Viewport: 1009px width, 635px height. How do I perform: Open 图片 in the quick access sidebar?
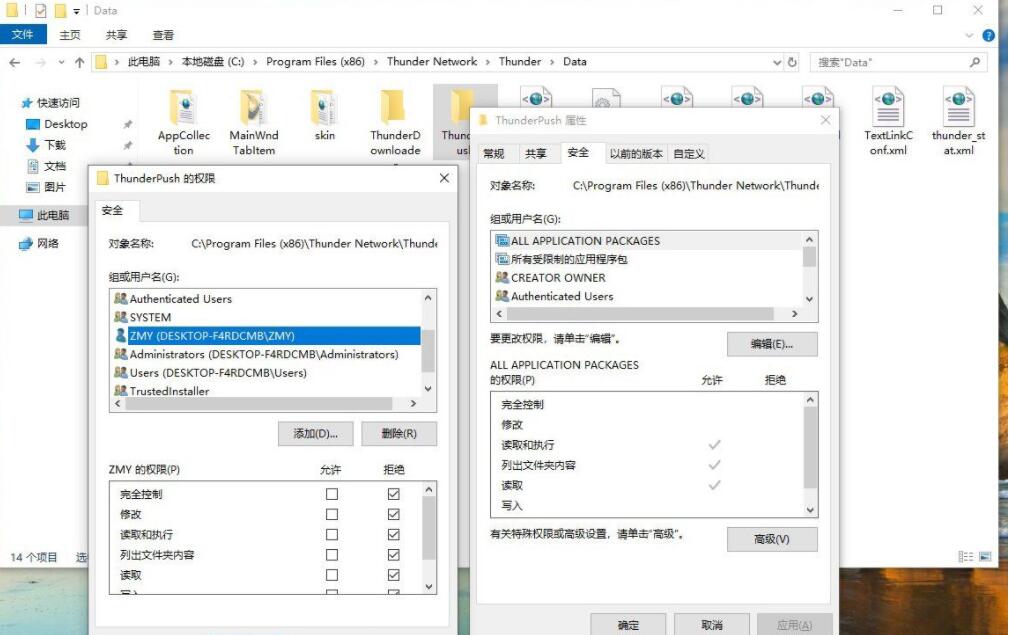tap(55, 187)
